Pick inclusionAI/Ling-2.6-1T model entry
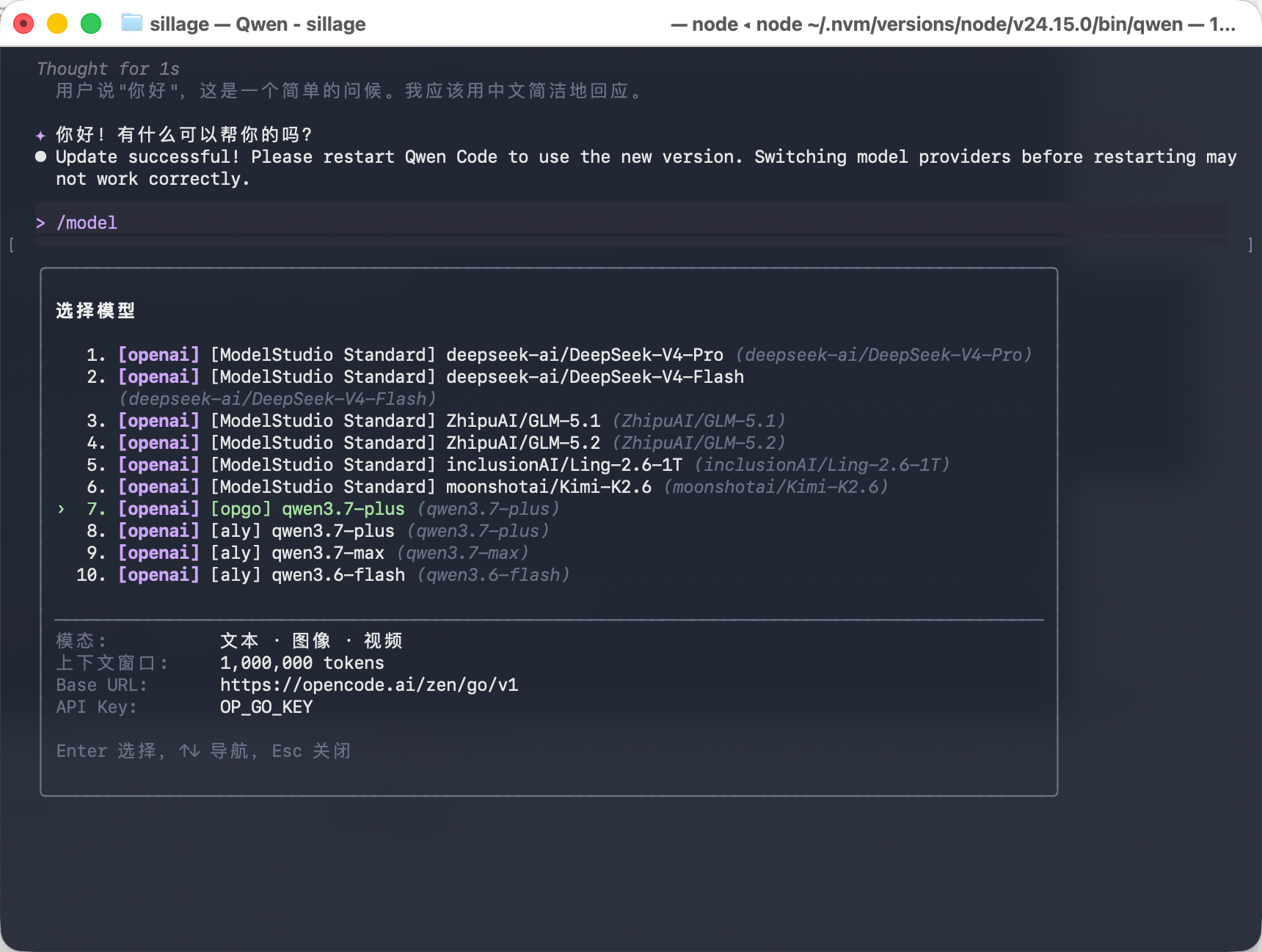This screenshot has width=1262, height=952. (x=518, y=465)
